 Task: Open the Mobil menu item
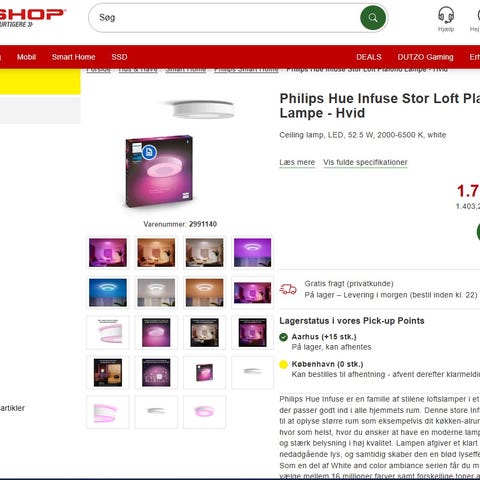click(x=26, y=57)
